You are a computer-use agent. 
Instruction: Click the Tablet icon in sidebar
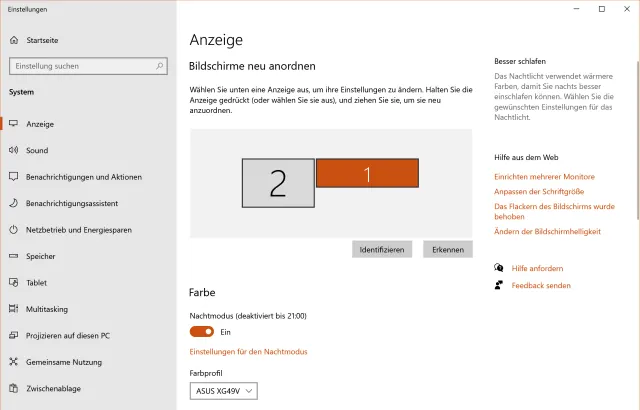pyautogui.click(x=13, y=282)
